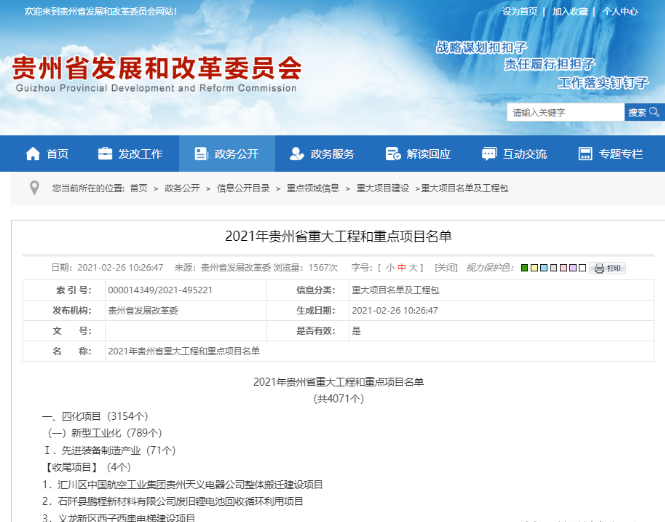The width and height of the screenshot is (665, 522).
Task: Choose the lavender eye-protection color swatch
Action: coord(573,268)
